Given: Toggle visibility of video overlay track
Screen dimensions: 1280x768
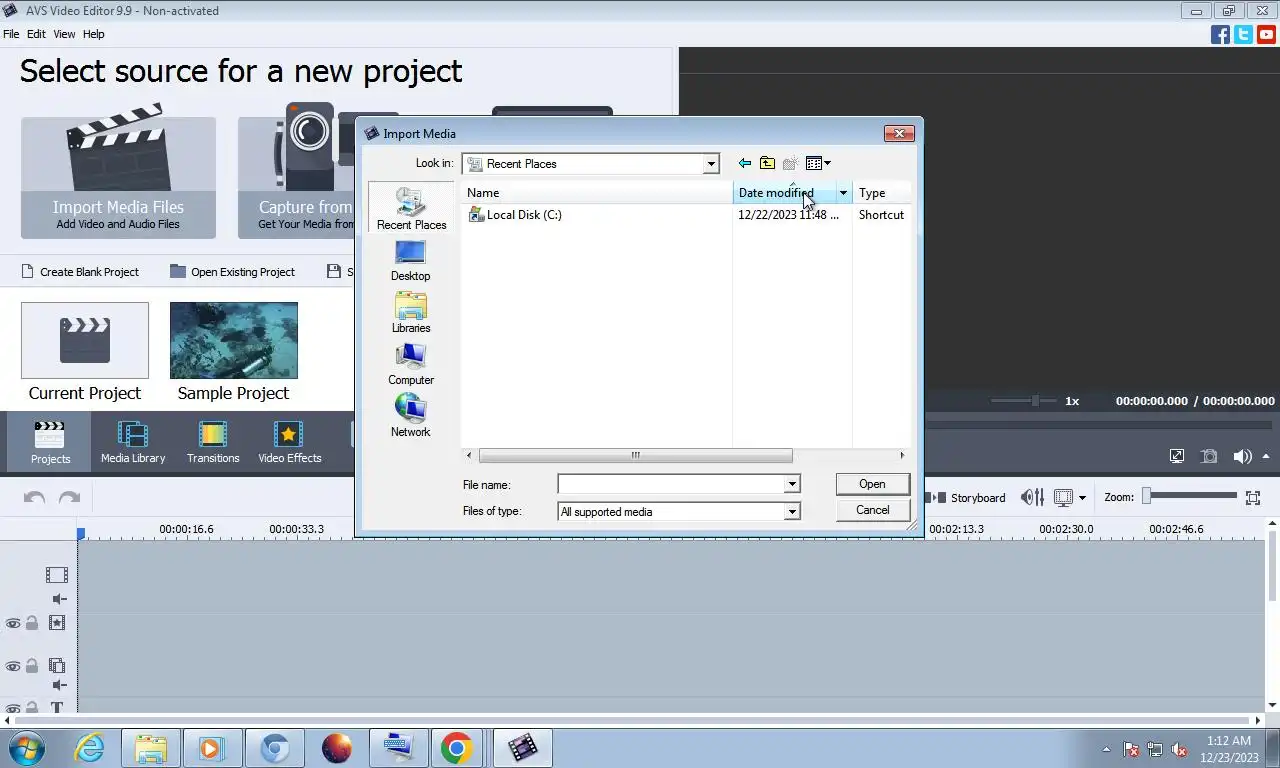Looking at the screenshot, I should coord(13,666).
